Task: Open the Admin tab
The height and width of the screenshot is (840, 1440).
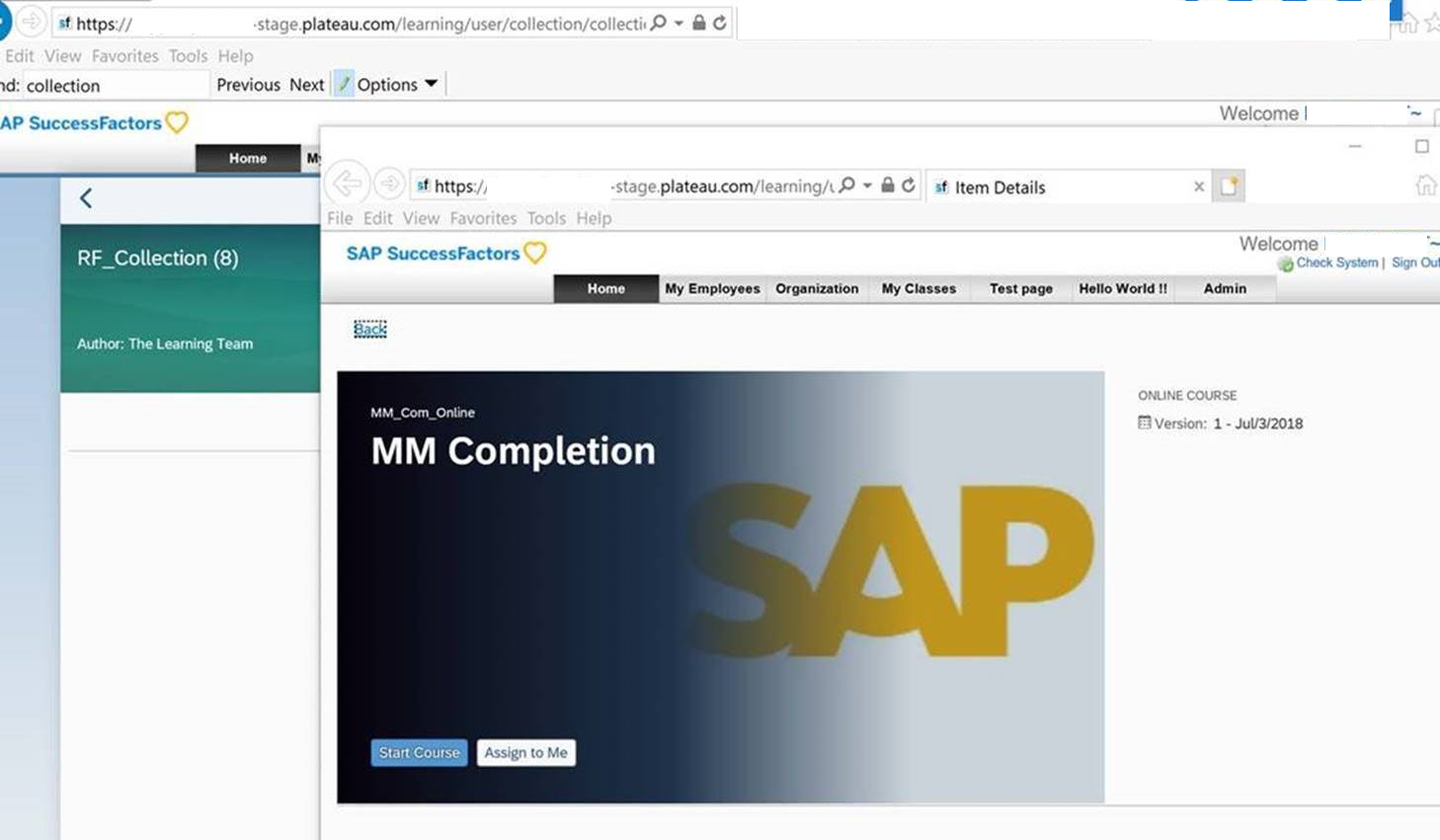Action: point(1225,288)
